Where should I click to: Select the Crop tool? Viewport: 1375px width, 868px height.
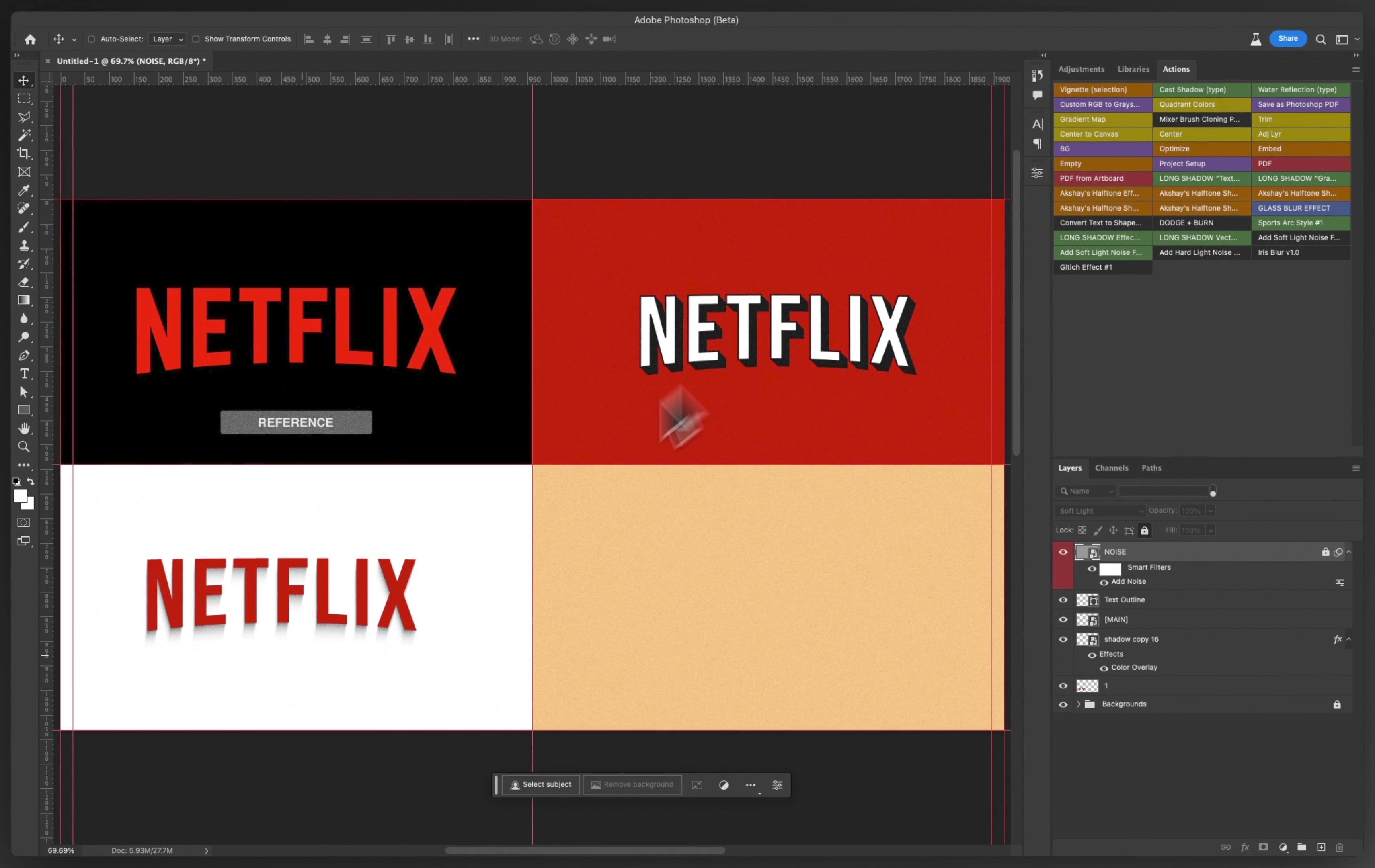coord(24,154)
